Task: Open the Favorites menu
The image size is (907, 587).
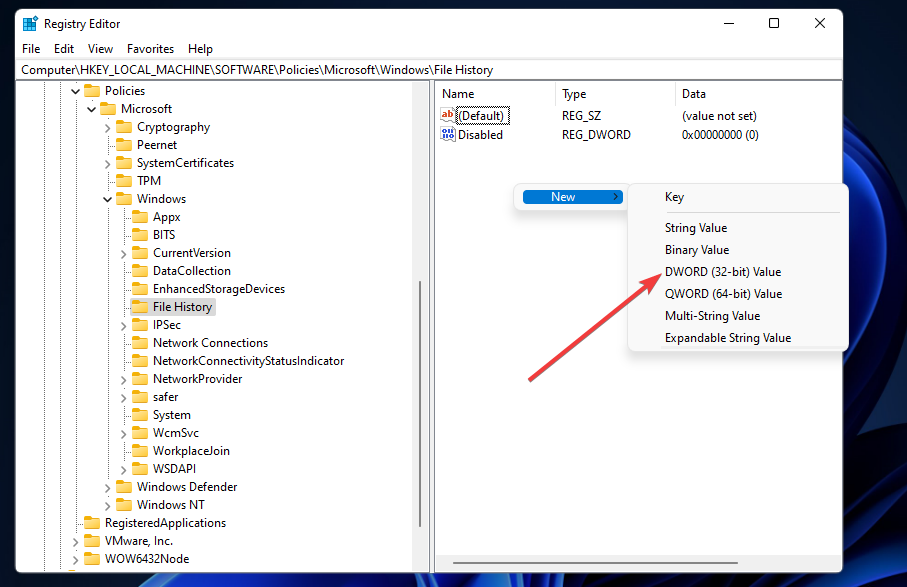Action: [x=150, y=49]
